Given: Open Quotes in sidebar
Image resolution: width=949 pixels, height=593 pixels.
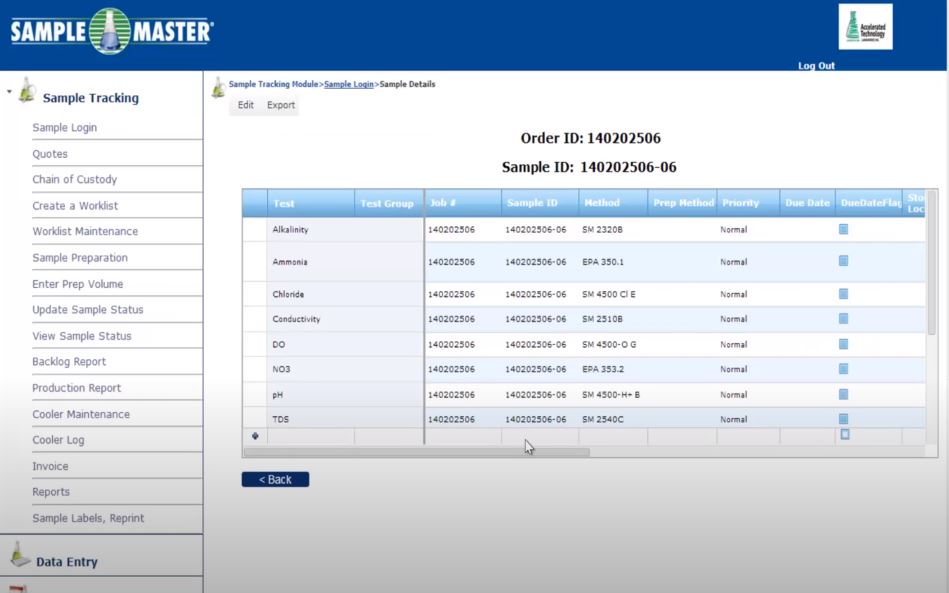Looking at the screenshot, I should 50,154.
